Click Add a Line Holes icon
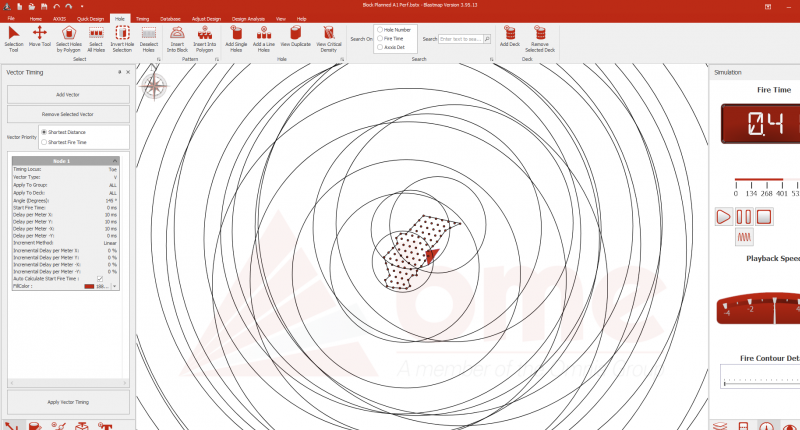 coord(265,38)
